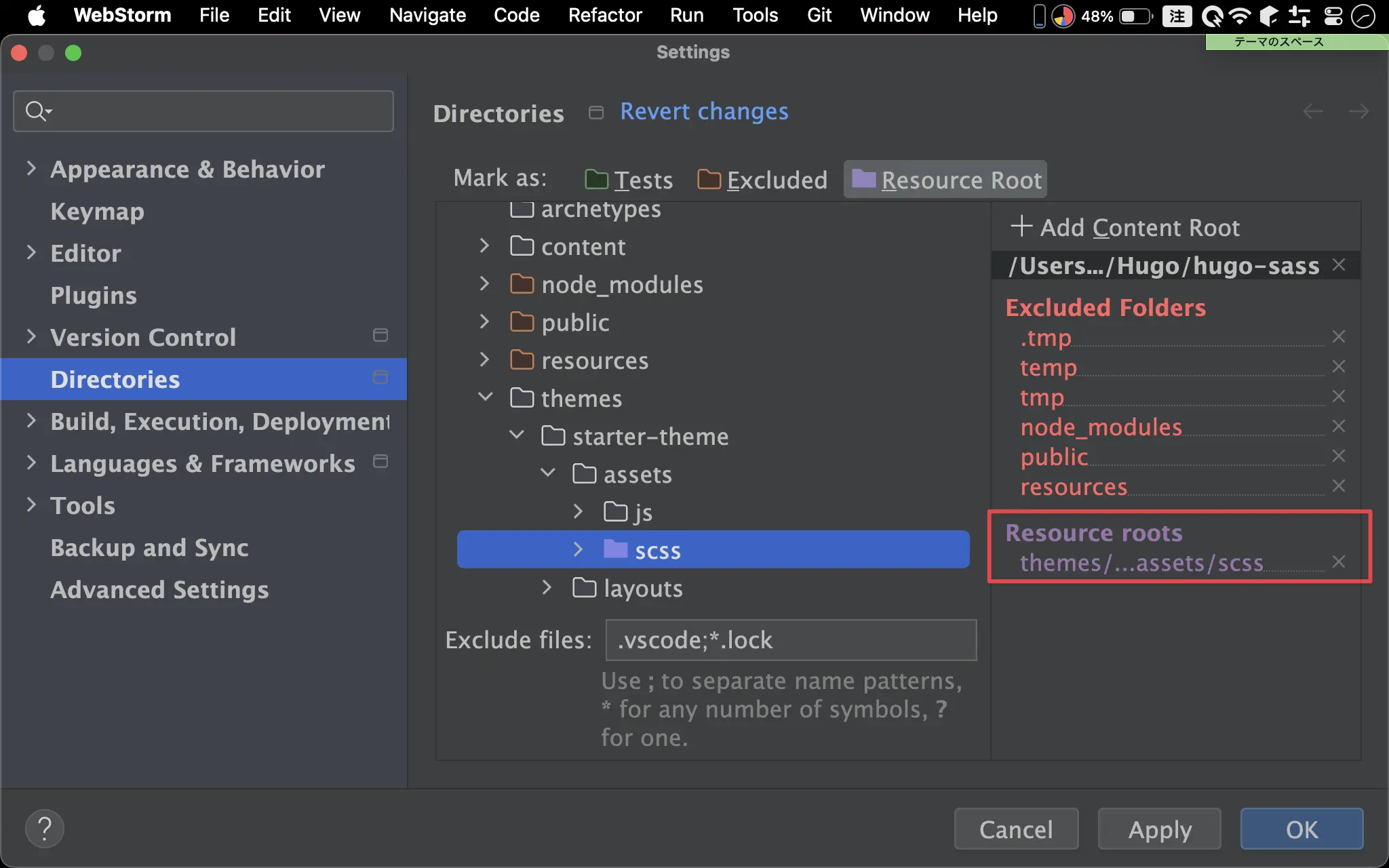Click Revert changes link
1389x868 pixels.
[x=704, y=111]
